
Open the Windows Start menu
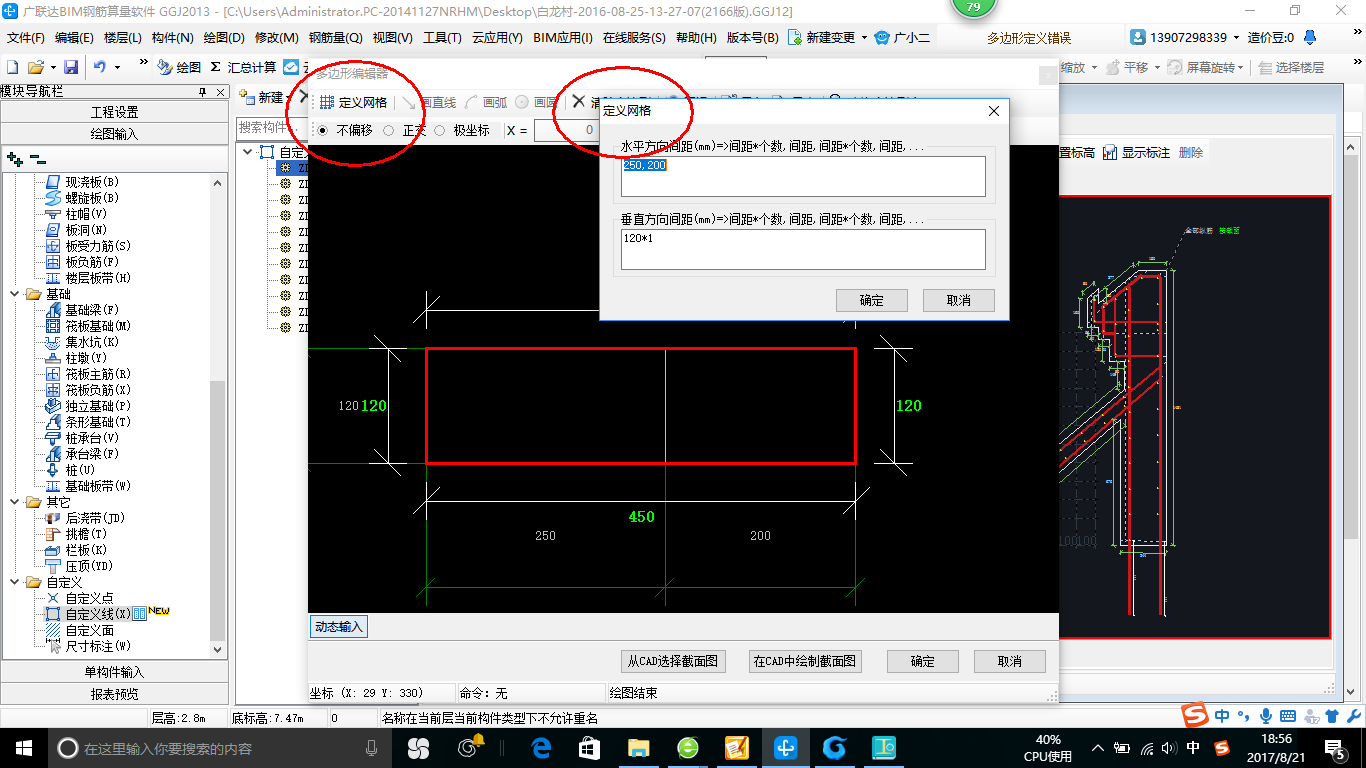pyautogui.click(x=24, y=747)
